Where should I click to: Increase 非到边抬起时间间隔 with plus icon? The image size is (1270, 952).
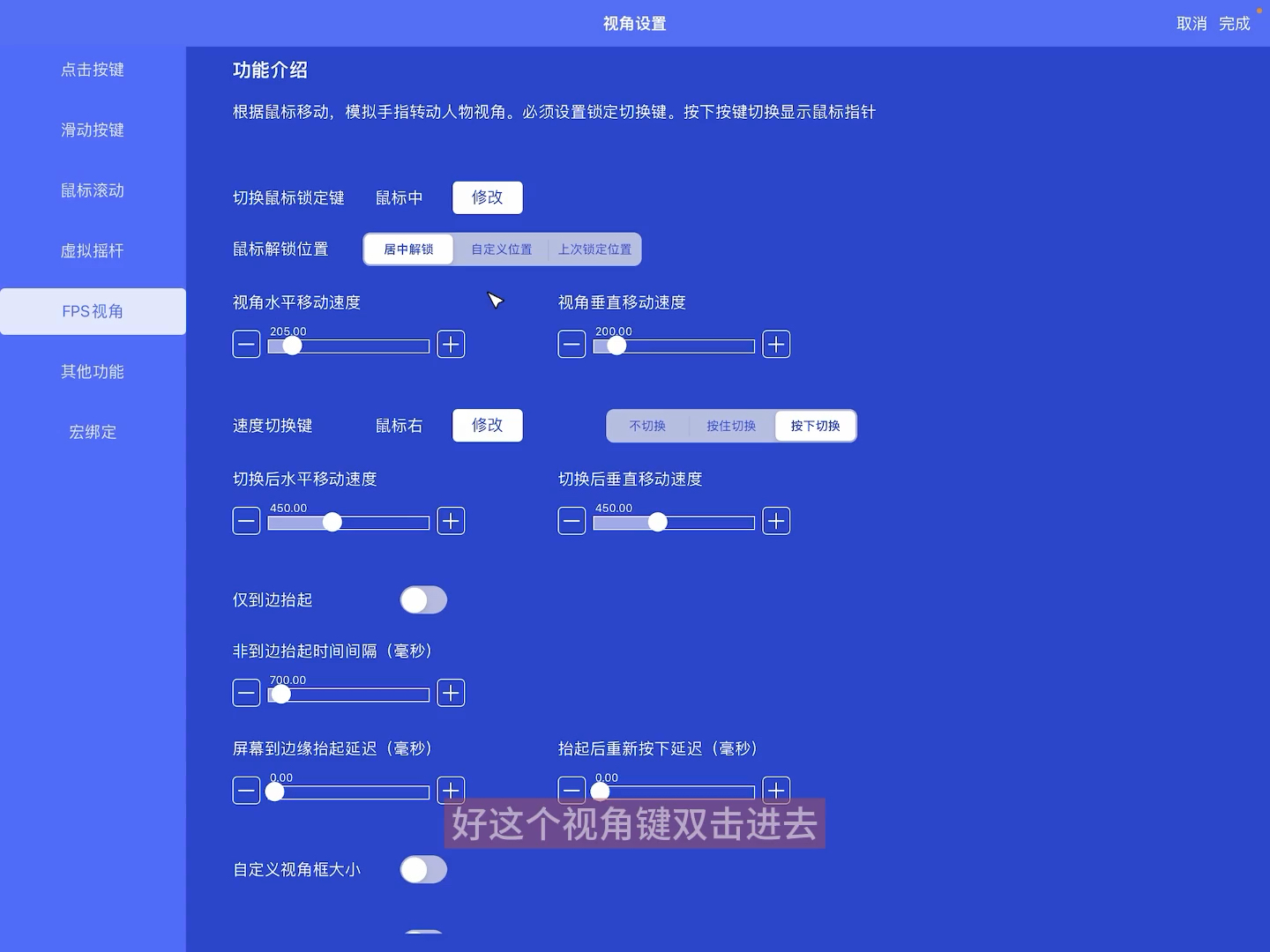[451, 693]
